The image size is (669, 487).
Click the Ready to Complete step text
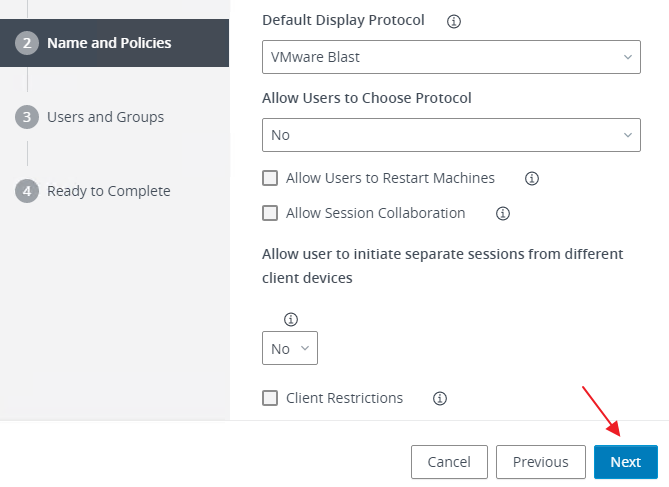tap(108, 191)
